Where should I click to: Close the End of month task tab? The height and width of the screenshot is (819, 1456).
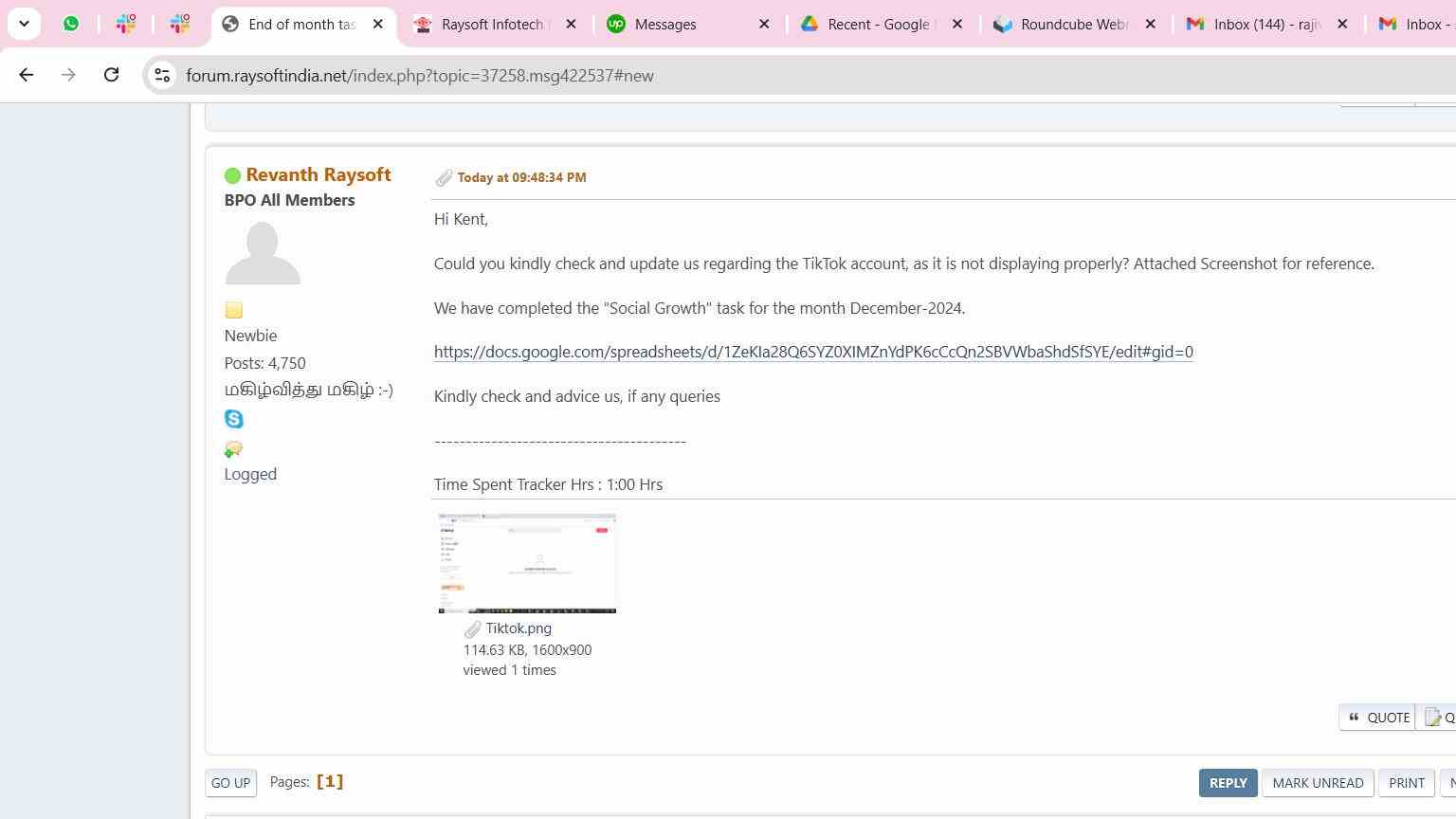377,25
